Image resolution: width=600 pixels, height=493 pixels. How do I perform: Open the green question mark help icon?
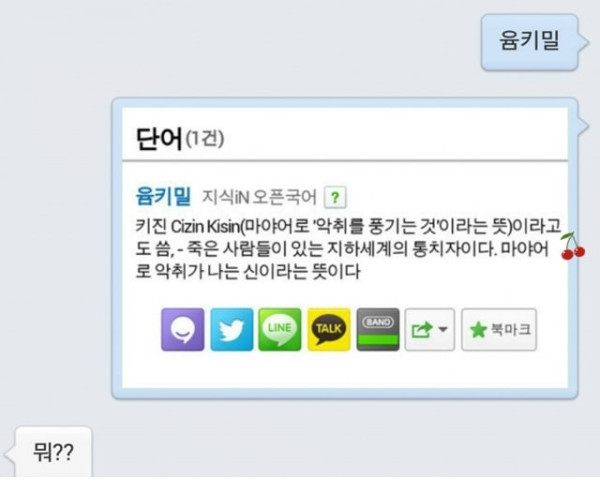(x=335, y=198)
